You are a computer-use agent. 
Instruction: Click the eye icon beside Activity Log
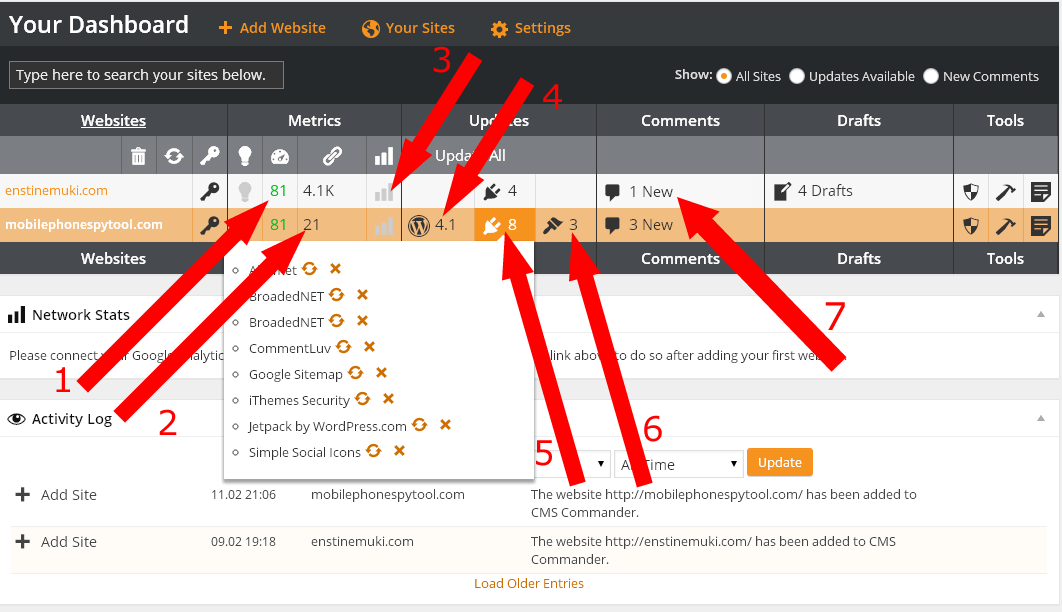click(16, 419)
